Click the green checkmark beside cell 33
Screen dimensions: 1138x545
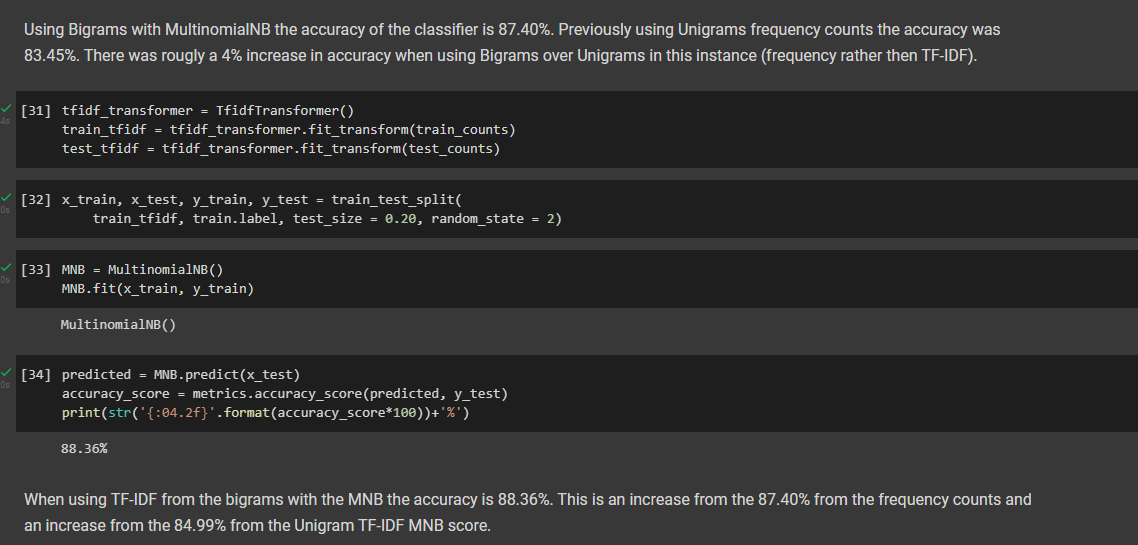point(6,268)
